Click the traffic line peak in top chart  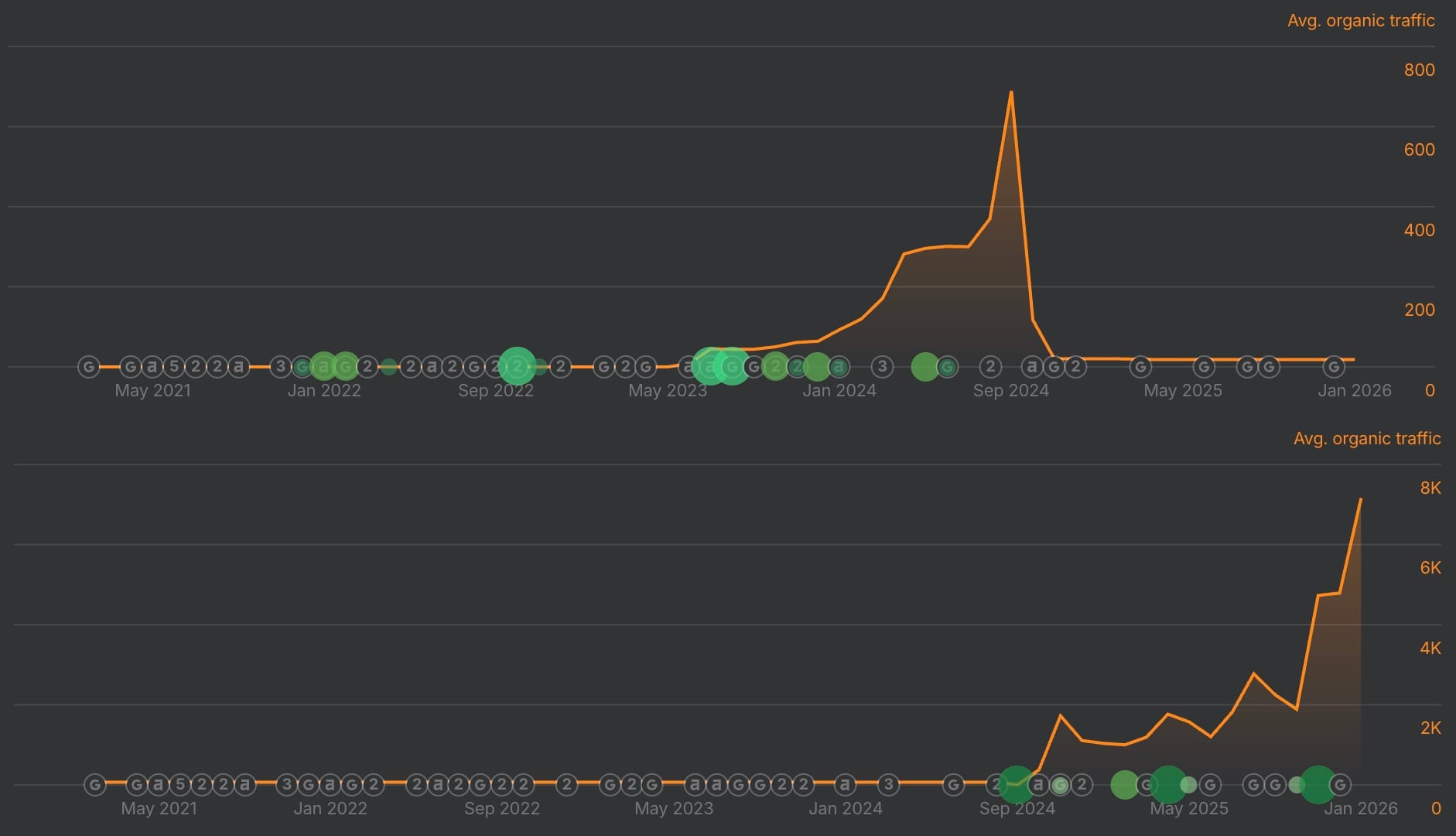(x=1010, y=92)
